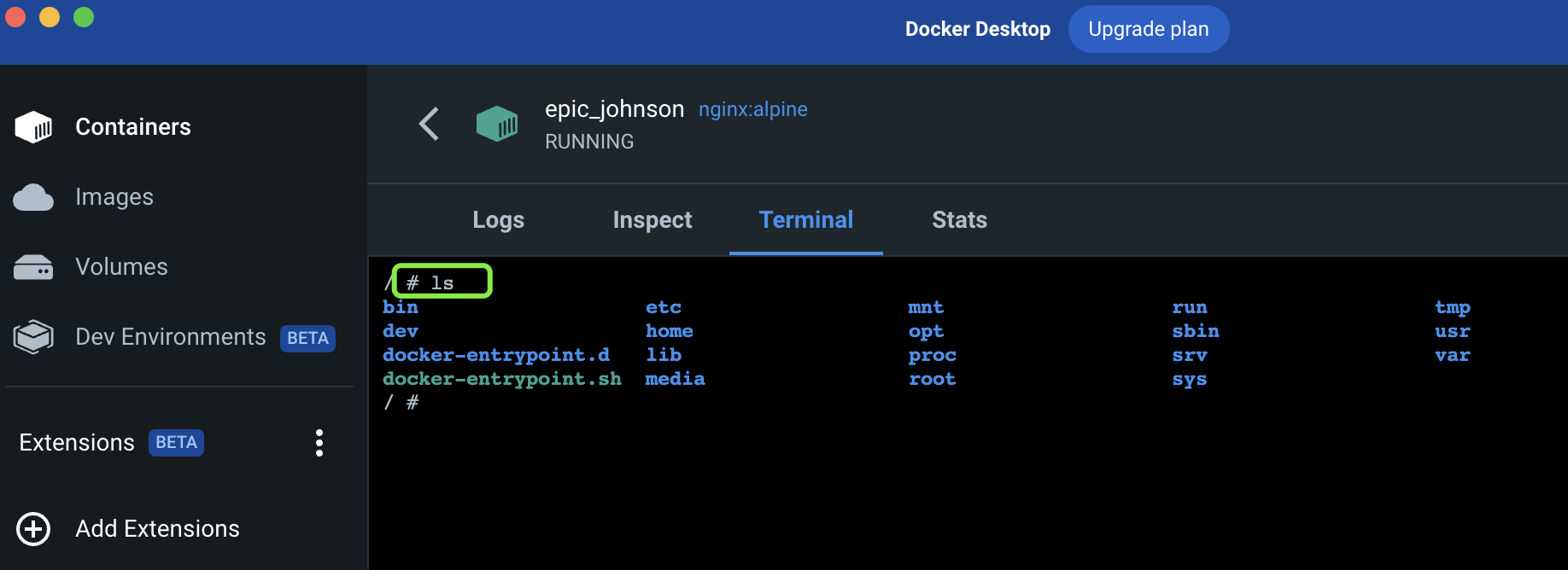Image resolution: width=1568 pixels, height=570 pixels.
Task: Switch to the Logs tab
Action: (499, 220)
